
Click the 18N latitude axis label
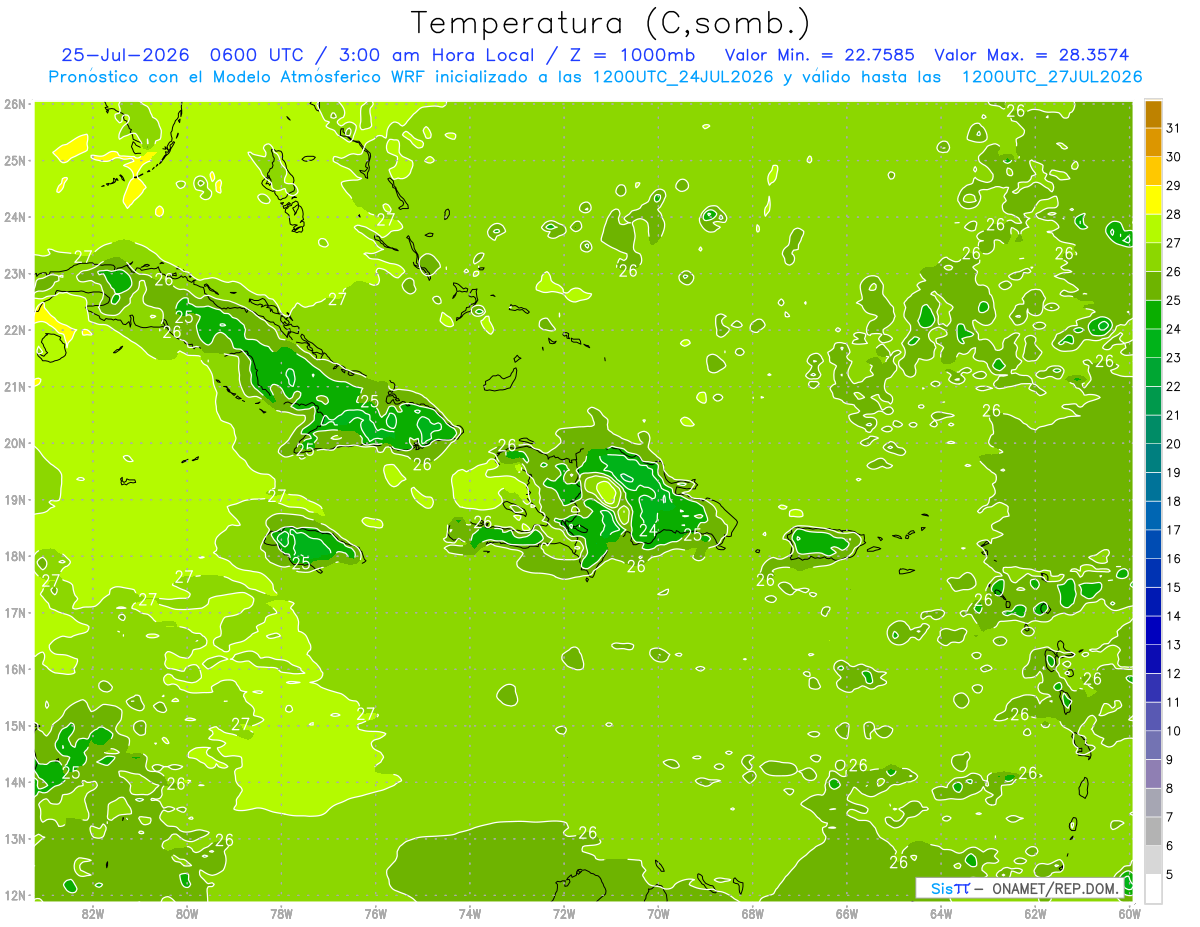[x=14, y=556]
